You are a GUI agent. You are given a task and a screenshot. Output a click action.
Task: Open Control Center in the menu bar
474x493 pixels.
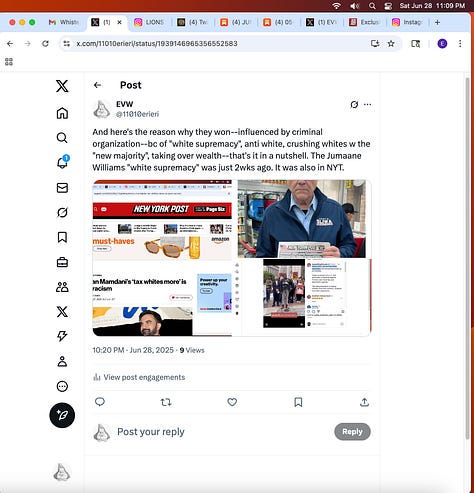[388, 6]
